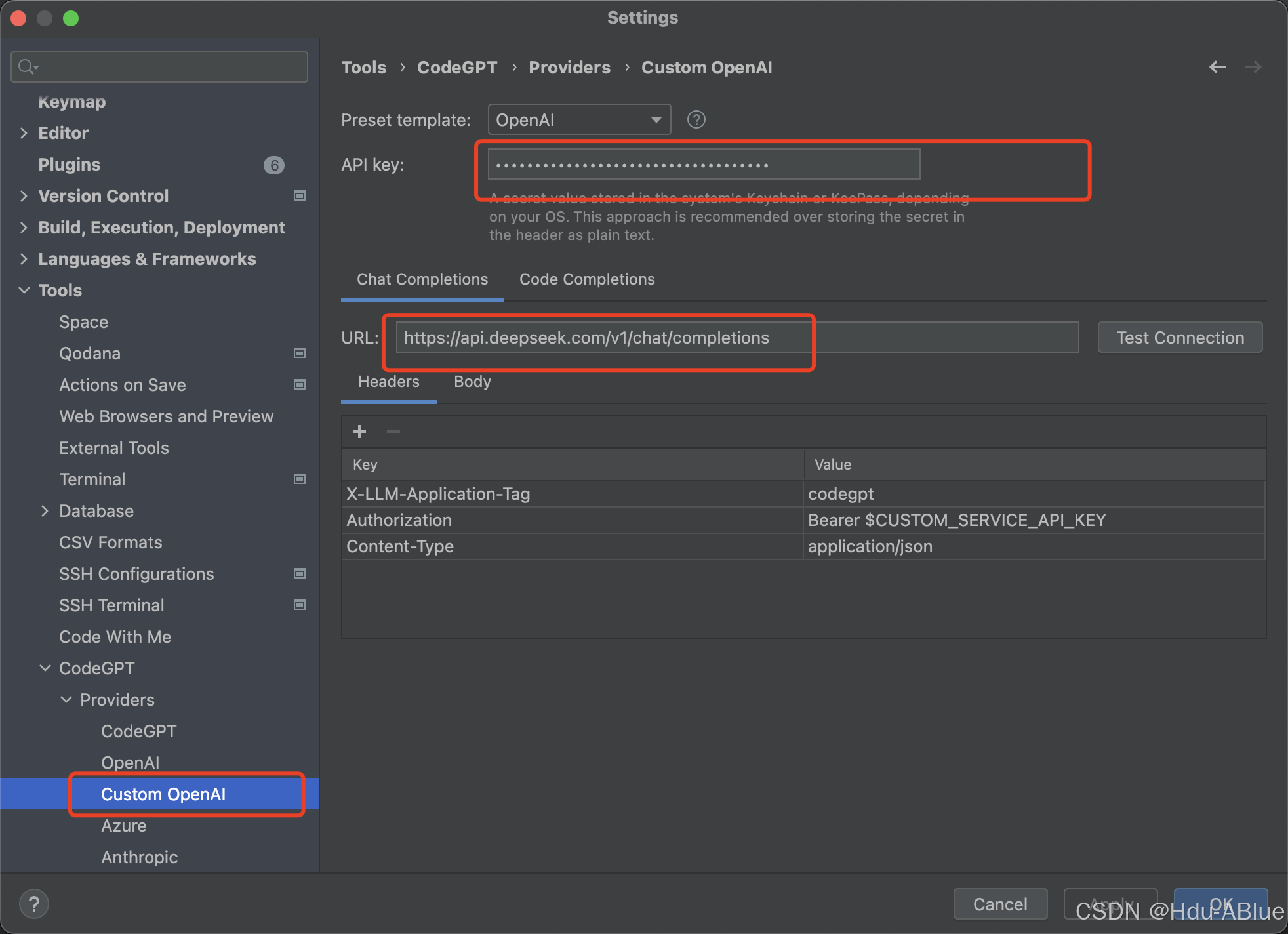
Task: Click the remove header minus icon
Action: click(393, 432)
